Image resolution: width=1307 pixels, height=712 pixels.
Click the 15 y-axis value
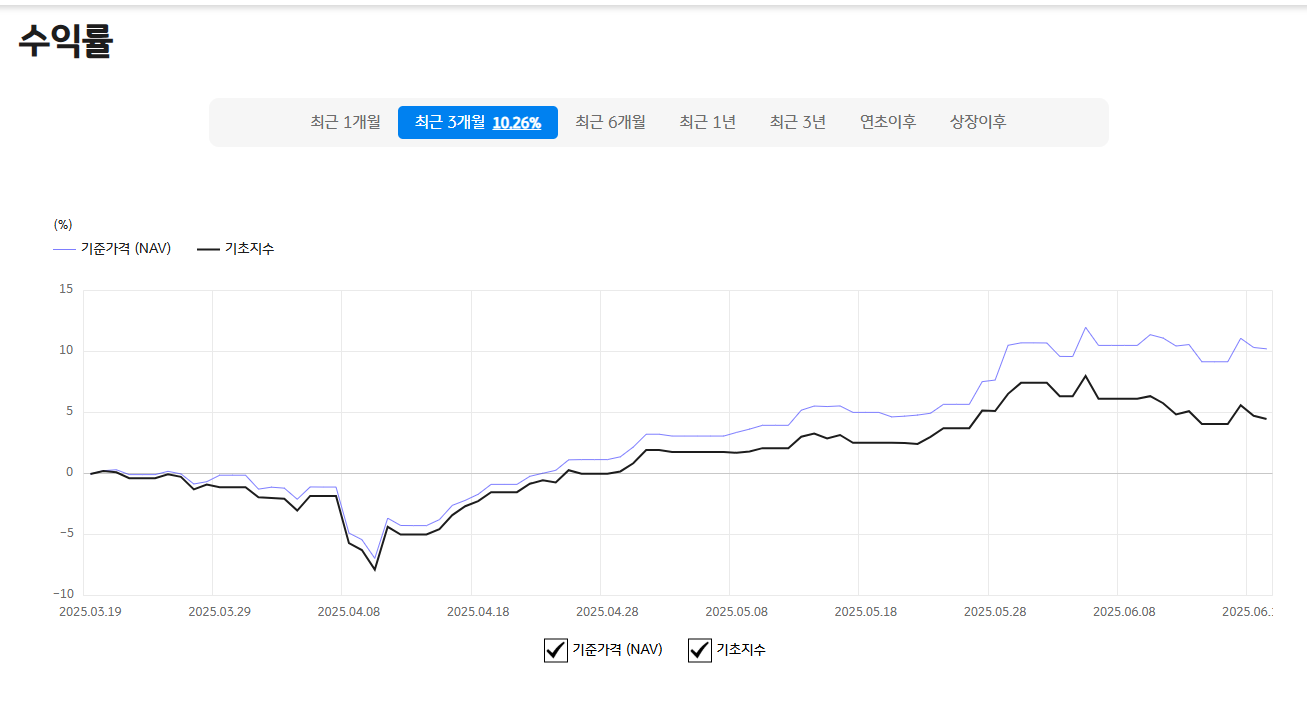(x=66, y=289)
